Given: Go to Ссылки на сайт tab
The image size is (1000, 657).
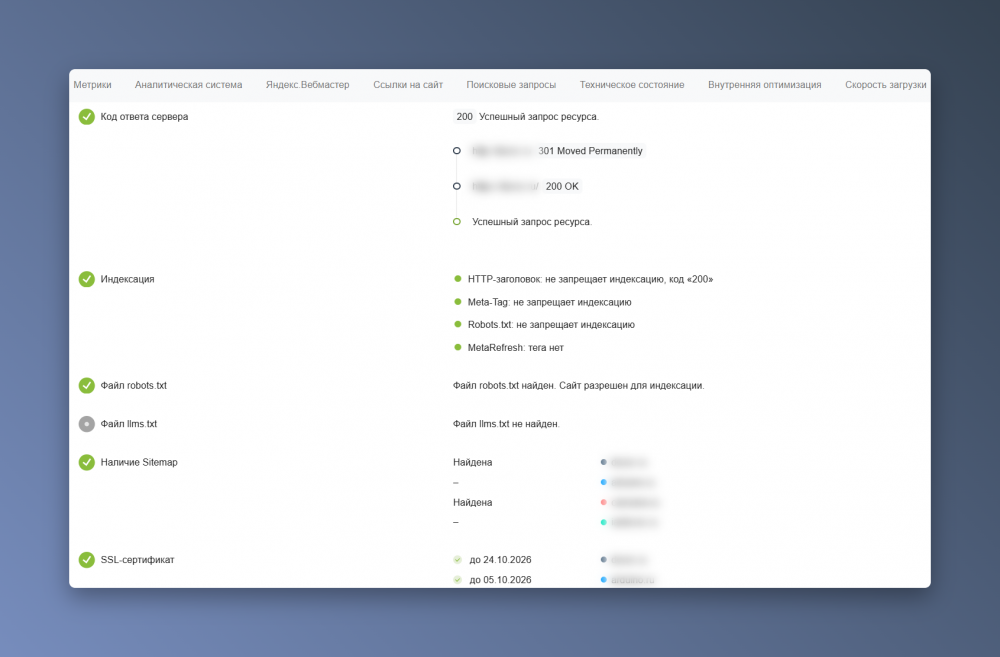Looking at the screenshot, I should pyautogui.click(x=408, y=85).
